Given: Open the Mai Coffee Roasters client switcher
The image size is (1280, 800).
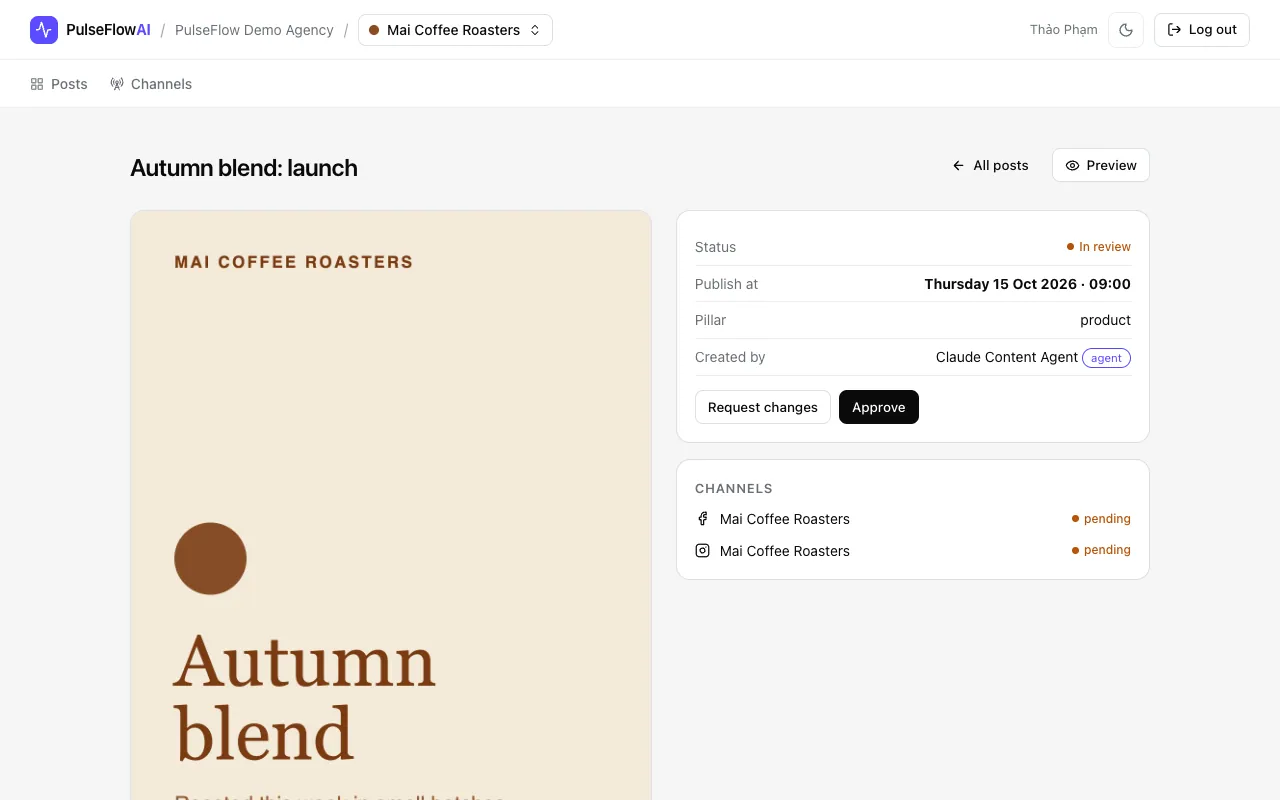Looking at the screenshot, I should [x=455, y=30].
